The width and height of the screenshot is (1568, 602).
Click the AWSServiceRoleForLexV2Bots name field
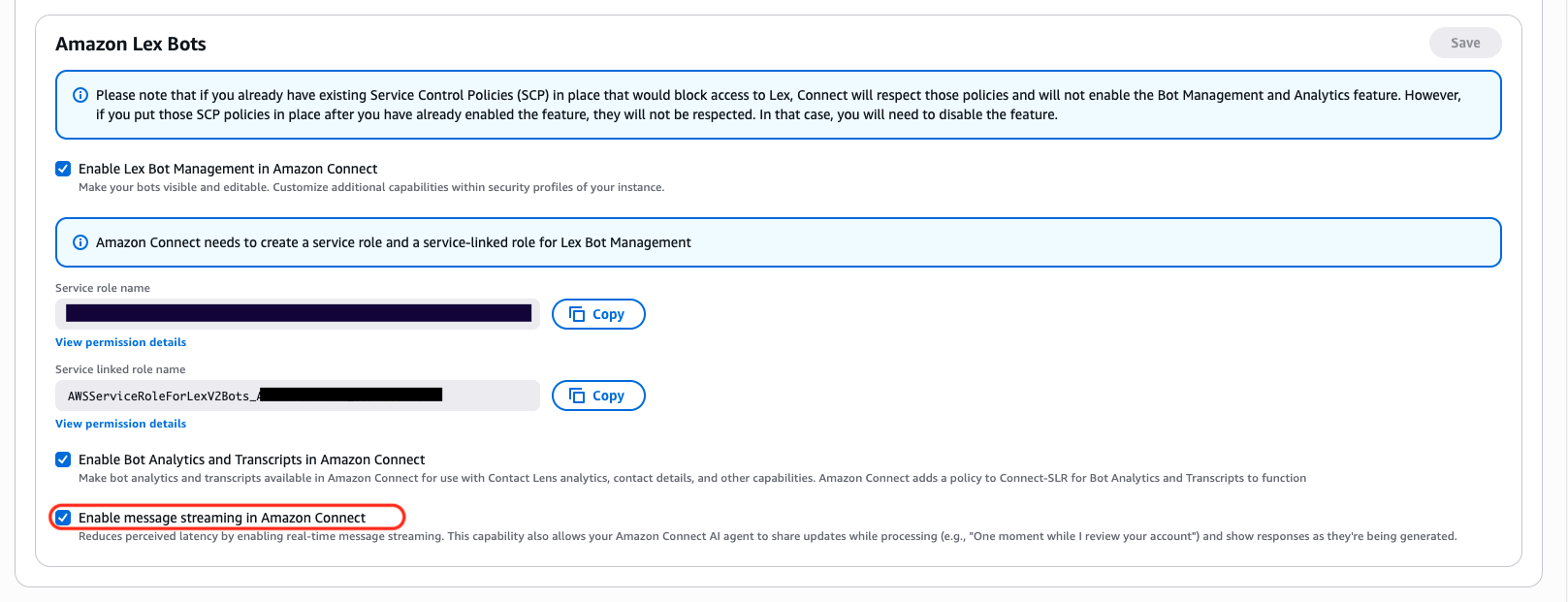click(x=297, y=395)
